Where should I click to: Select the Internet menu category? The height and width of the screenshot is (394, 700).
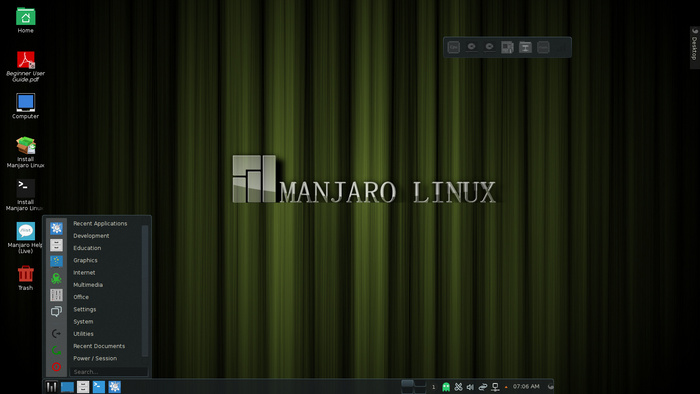(84, 273)
